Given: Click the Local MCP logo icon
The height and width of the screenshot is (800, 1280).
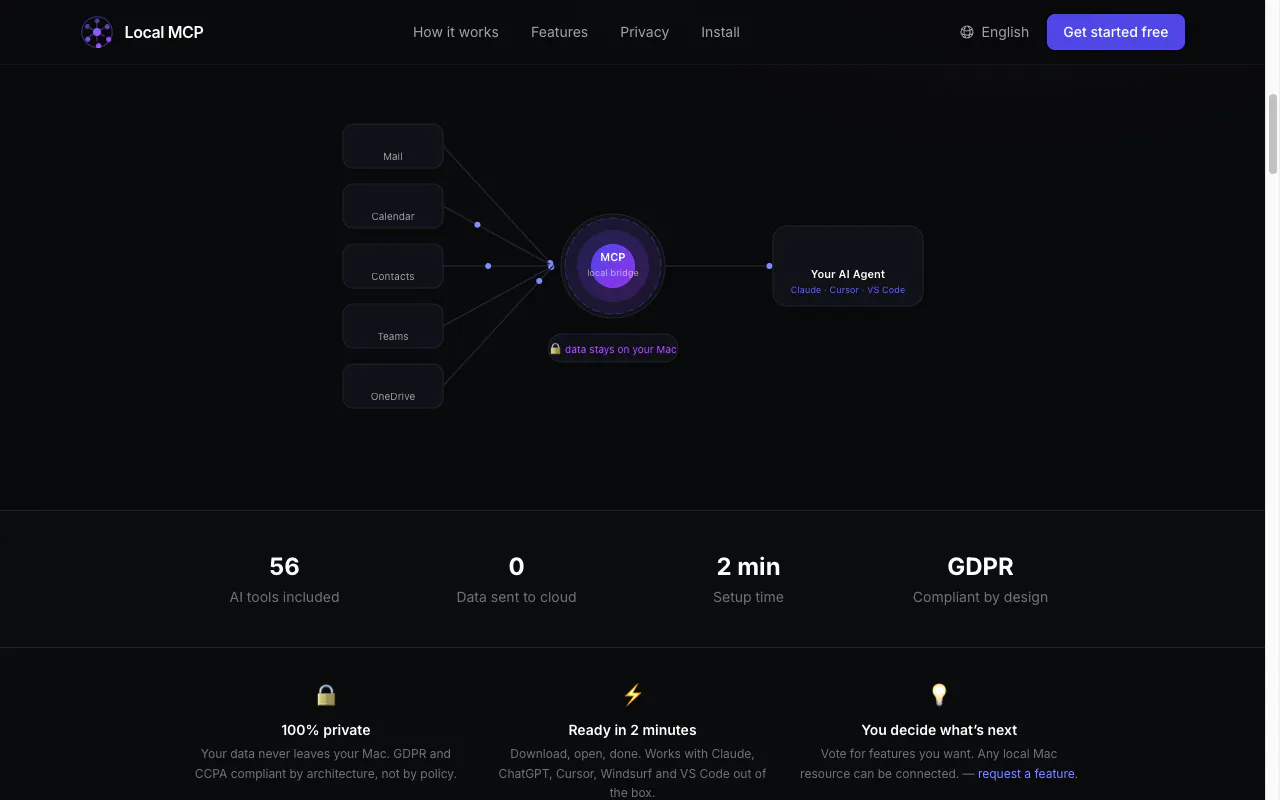Looking at the screenshot, I should click(97, 32).
